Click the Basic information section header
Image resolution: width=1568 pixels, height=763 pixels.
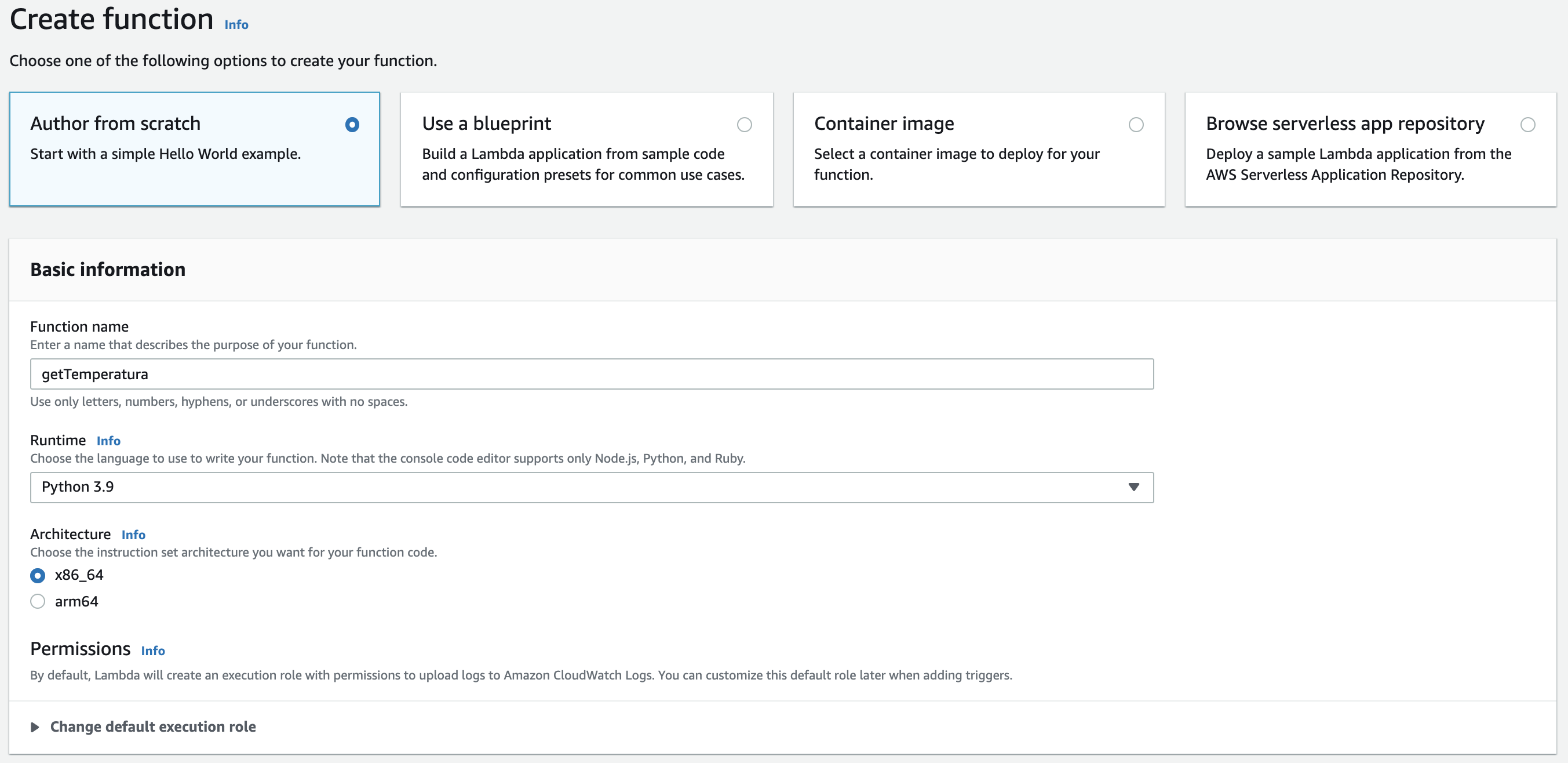click(x=108, y=270)
